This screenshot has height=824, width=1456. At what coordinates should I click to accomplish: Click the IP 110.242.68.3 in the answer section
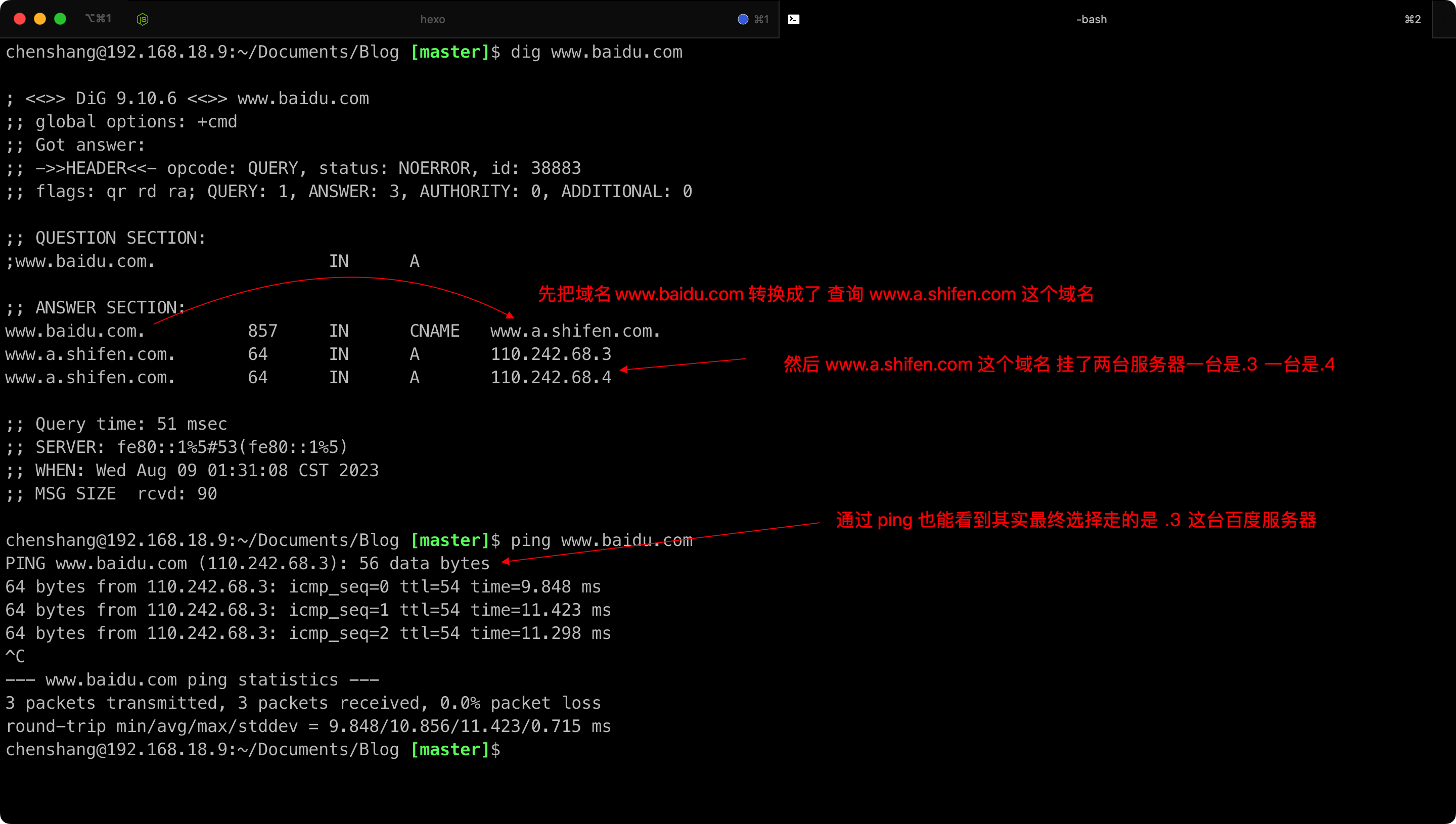tap(551, 354)
